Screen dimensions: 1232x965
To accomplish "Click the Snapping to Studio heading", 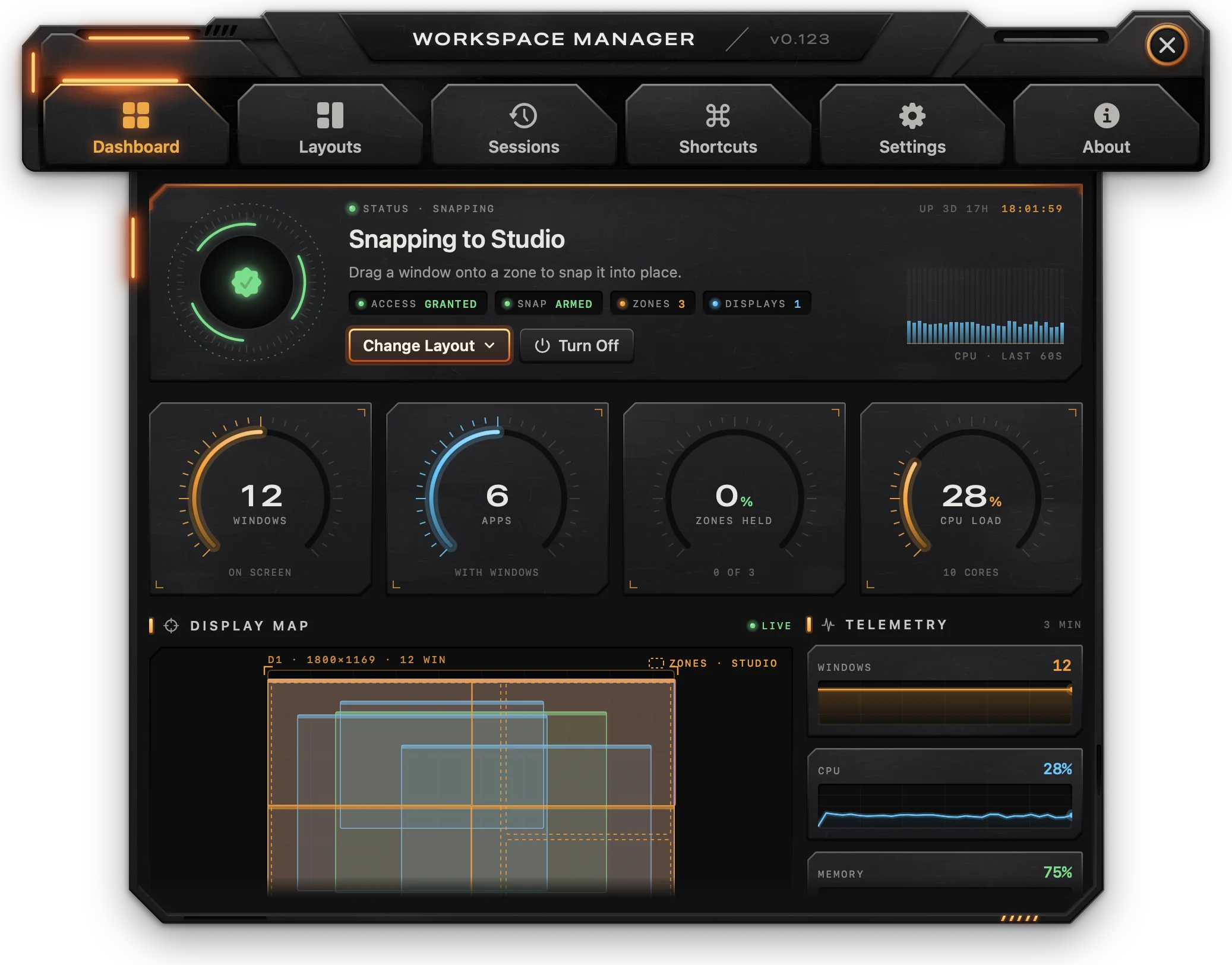I will click(x=457, y=239).
